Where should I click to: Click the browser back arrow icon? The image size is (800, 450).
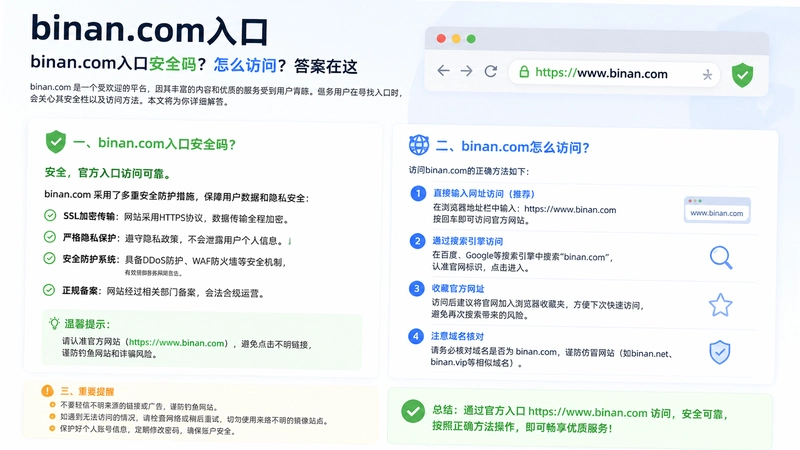(443, 71)
